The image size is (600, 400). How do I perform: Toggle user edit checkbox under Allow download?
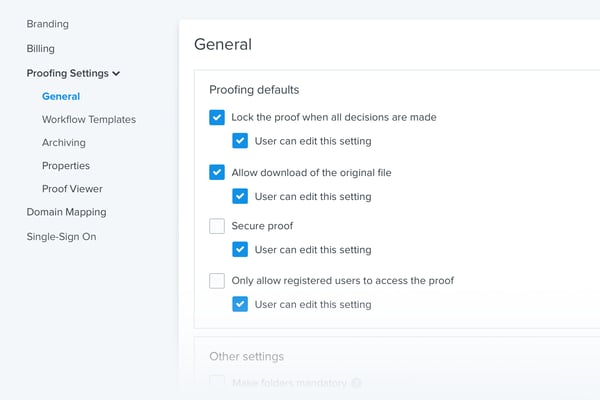tap(240, 196)
